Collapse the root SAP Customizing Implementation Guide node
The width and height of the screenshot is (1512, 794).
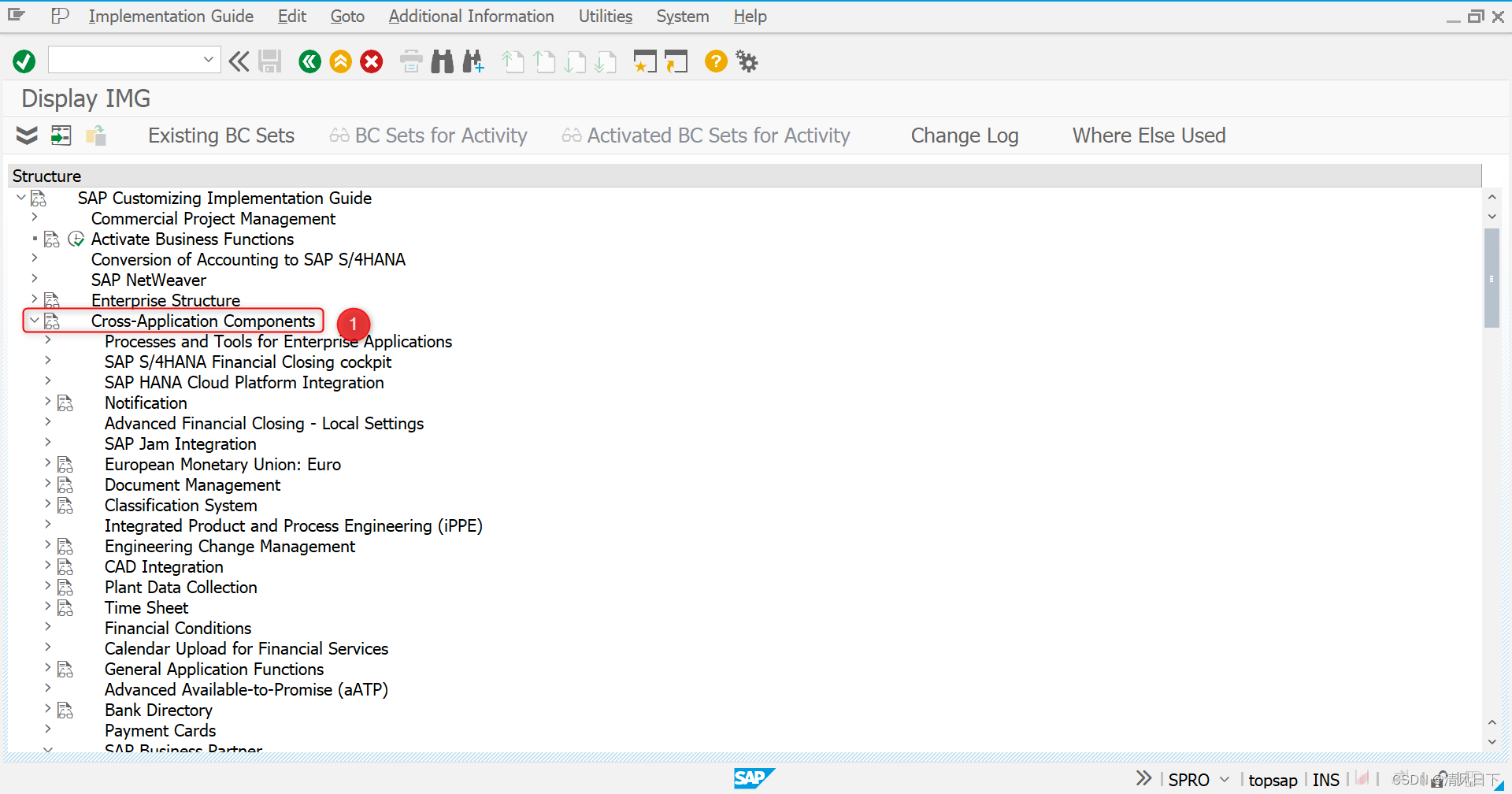[x=20, y=198]
